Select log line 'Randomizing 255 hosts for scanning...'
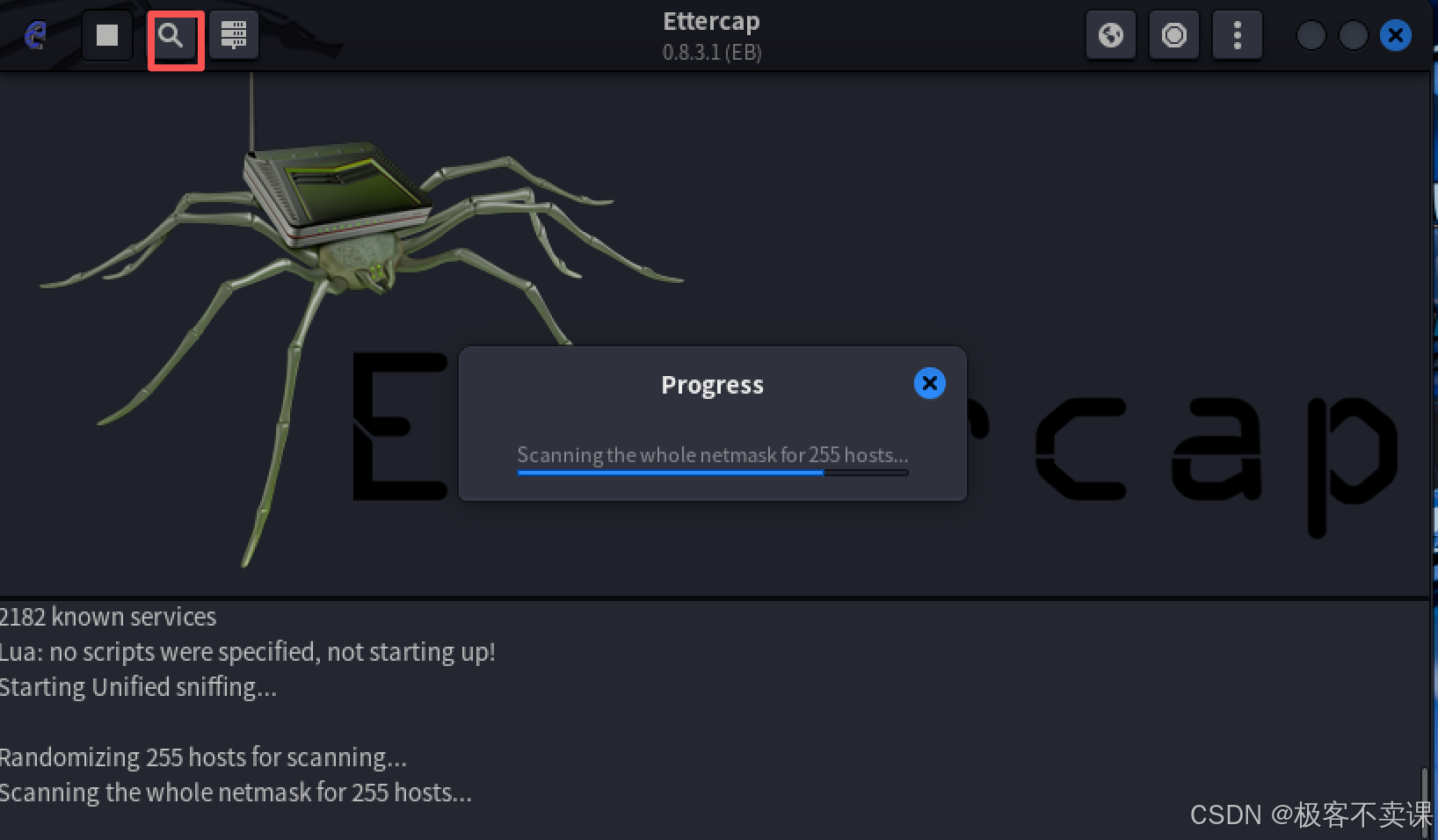1438x840 pixels. pos(203,757)
